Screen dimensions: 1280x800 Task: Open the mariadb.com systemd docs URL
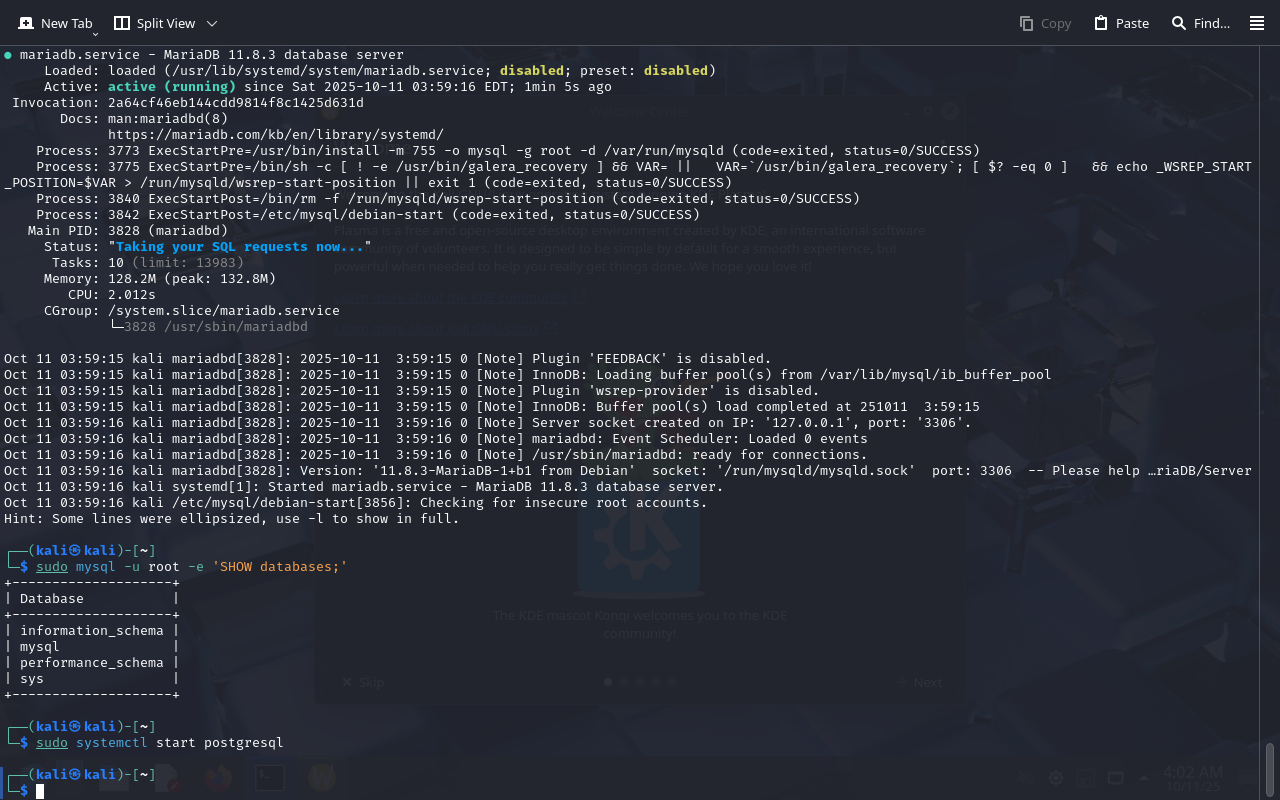pos(275,135)
